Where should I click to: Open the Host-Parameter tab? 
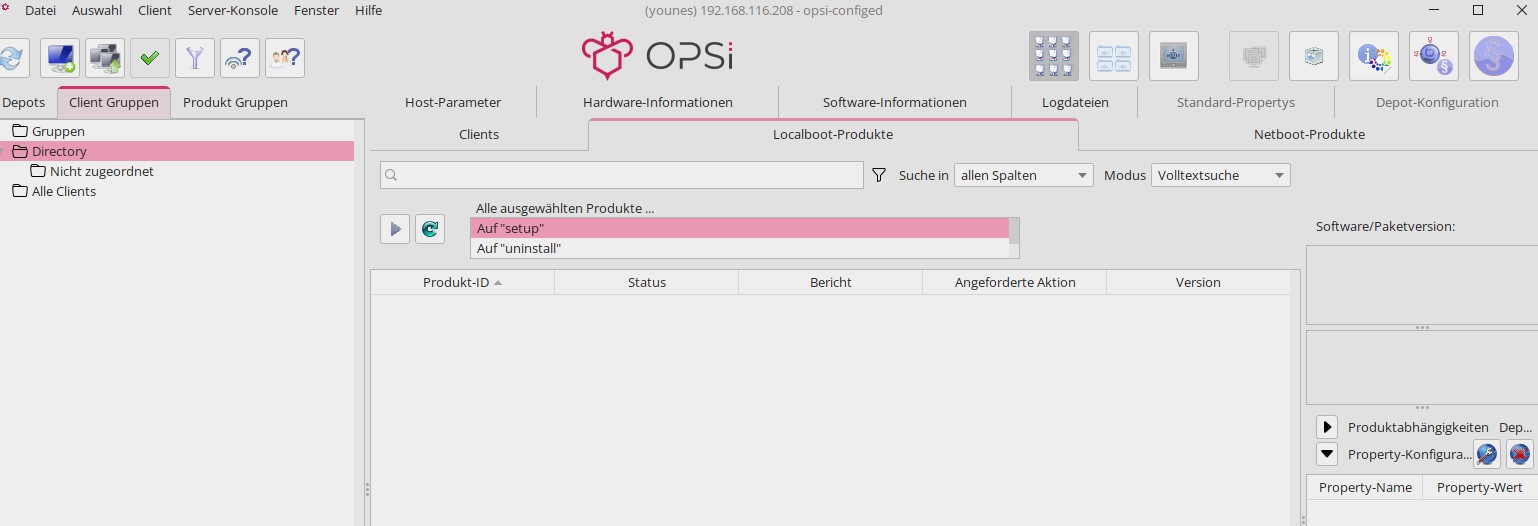453,102
